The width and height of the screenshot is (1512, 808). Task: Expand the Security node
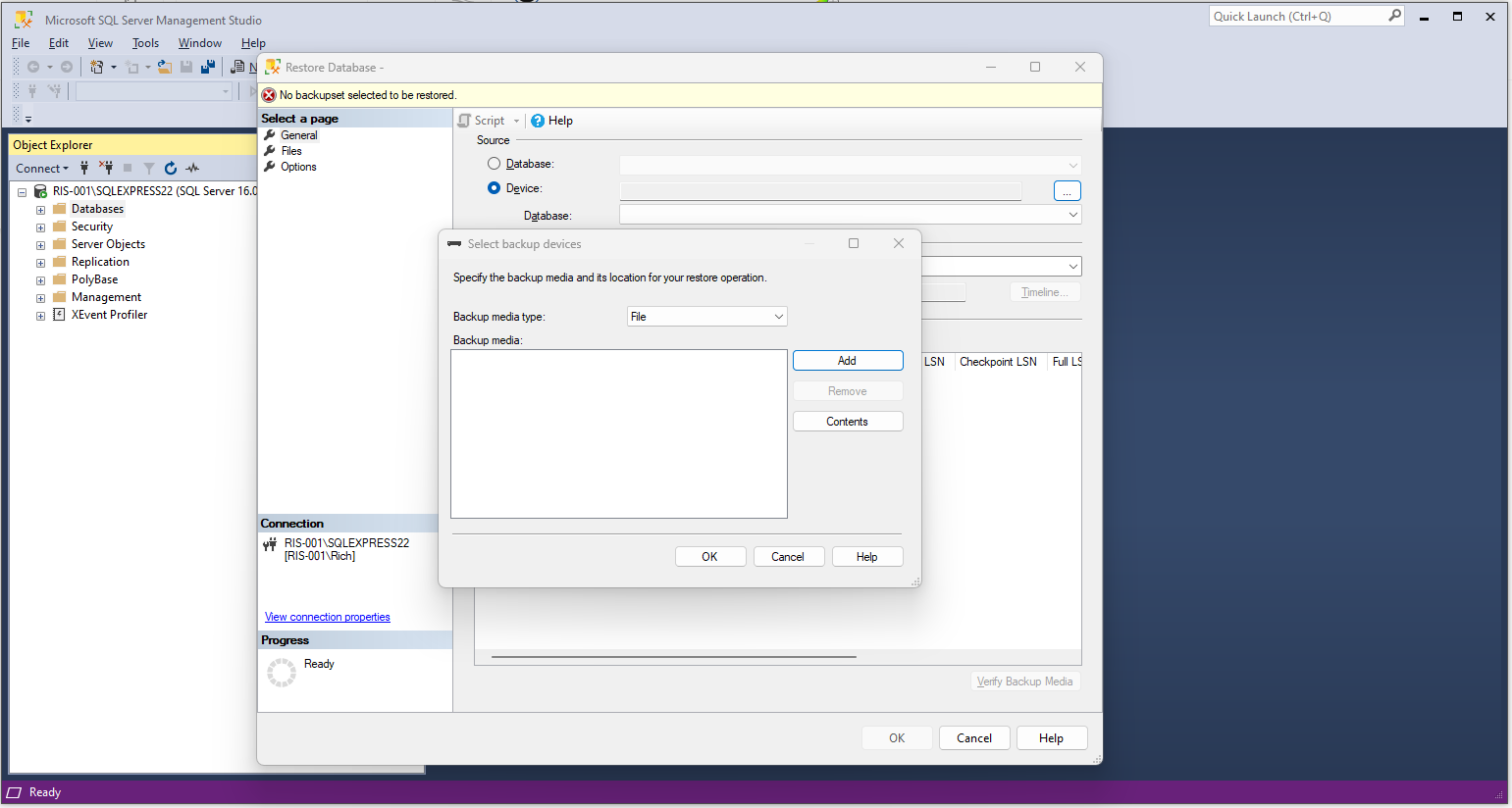pyautogui.click(x=40, y=227)
